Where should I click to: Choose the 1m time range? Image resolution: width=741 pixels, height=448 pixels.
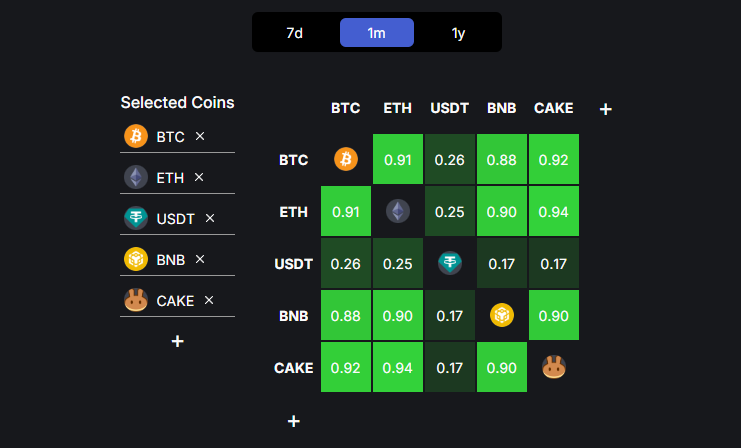376,33
